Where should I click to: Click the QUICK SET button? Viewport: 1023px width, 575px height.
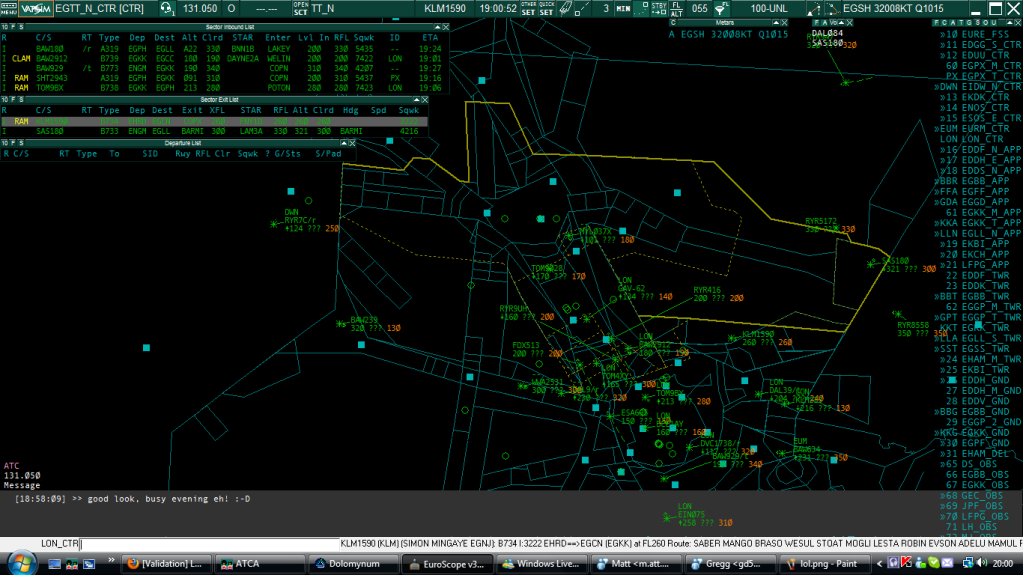547,8
